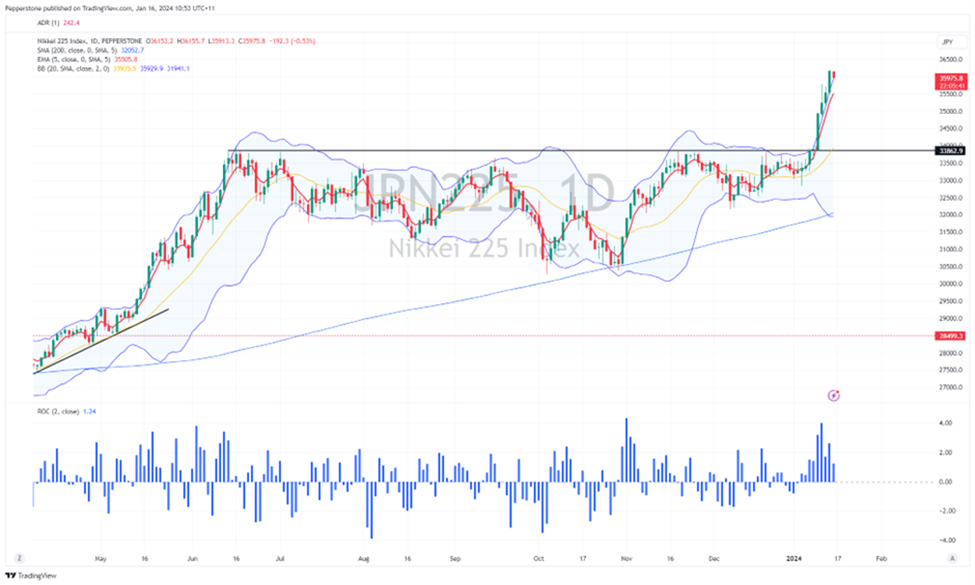975x585 pixels.
Task: Open the JPY currency selector
Action: point(945,41)
